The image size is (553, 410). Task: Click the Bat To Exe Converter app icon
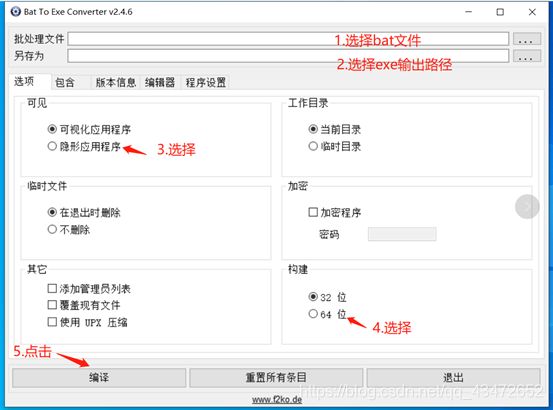(x=16, y=12)
